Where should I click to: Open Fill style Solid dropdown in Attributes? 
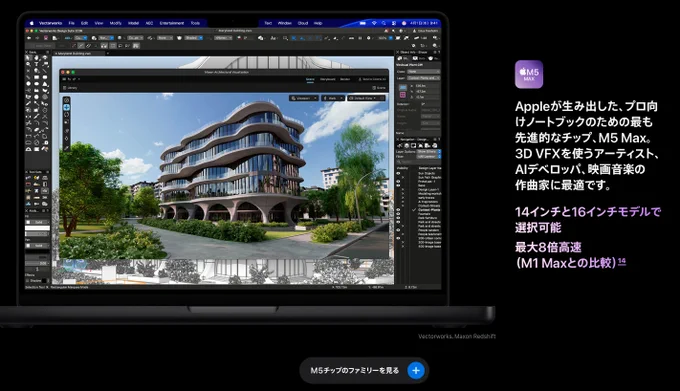coord(38,222)
